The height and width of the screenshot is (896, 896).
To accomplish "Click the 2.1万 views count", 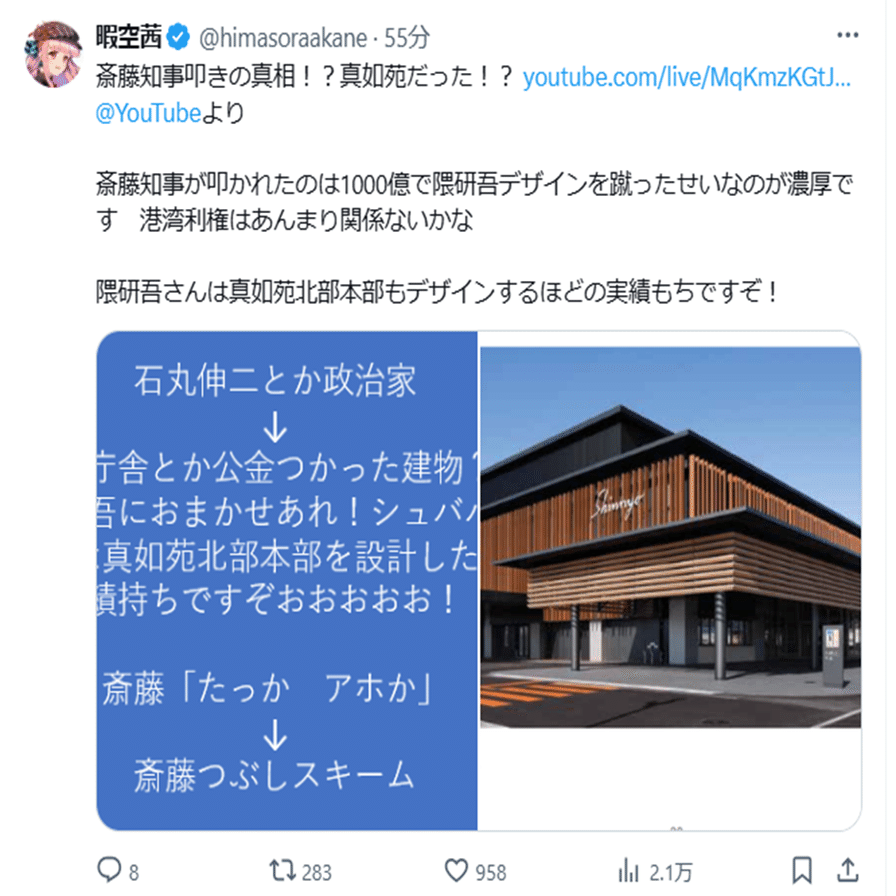I will [x=670, y=873].
